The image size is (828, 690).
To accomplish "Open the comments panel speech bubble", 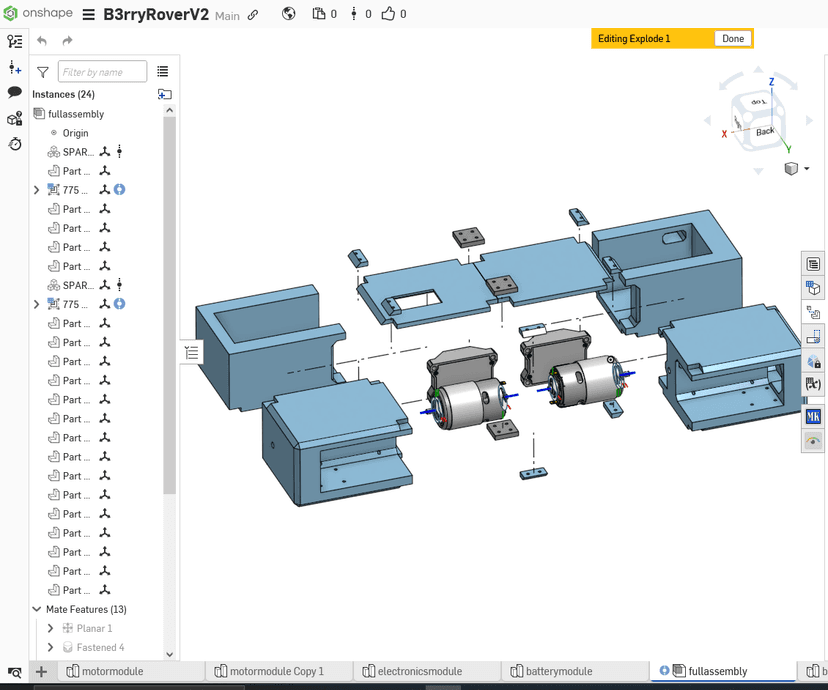I will tap(15, 92).
